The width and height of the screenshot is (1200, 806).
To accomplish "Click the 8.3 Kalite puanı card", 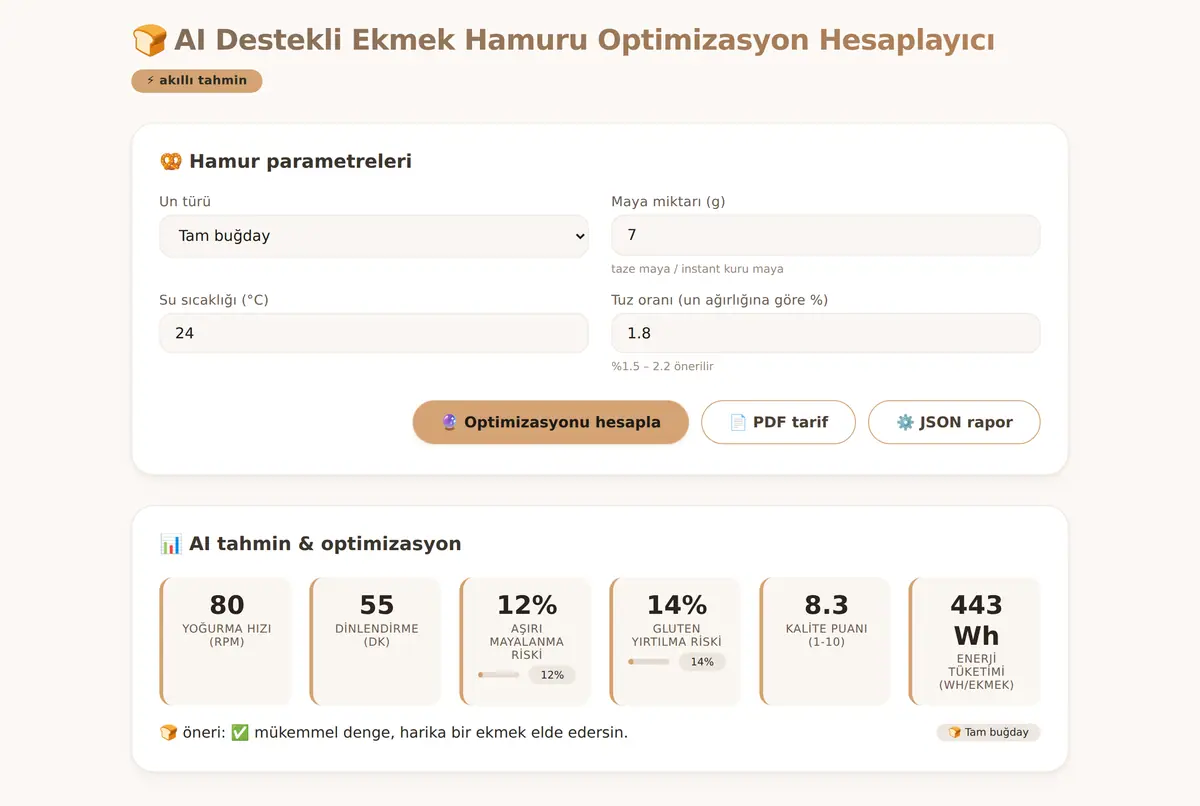I will pos(827,641).
